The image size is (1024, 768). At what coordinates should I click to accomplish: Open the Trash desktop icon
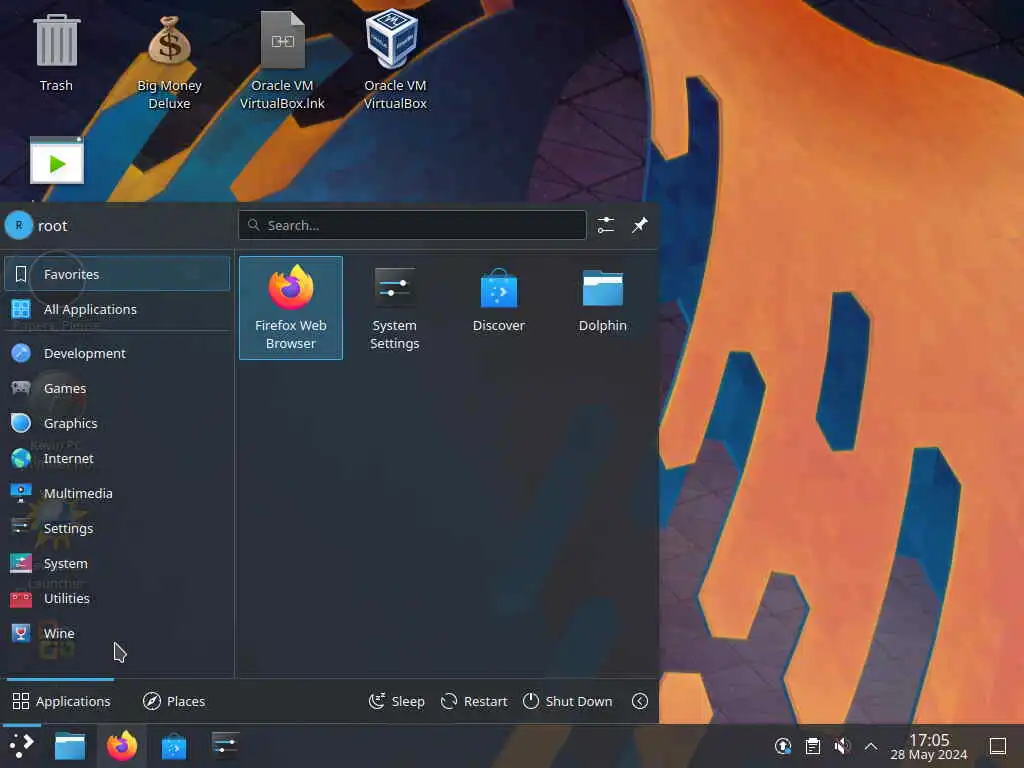pos(56,54)
